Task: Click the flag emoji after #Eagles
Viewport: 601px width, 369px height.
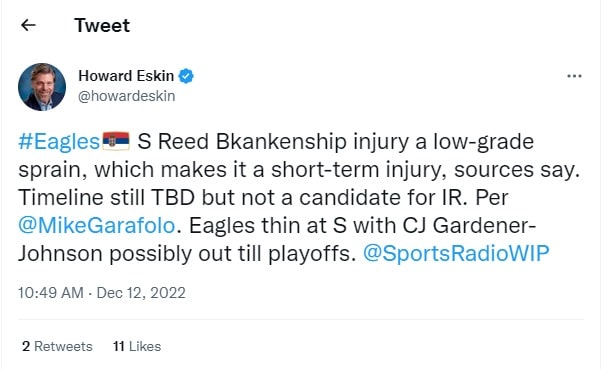Action: click(116, 141)
